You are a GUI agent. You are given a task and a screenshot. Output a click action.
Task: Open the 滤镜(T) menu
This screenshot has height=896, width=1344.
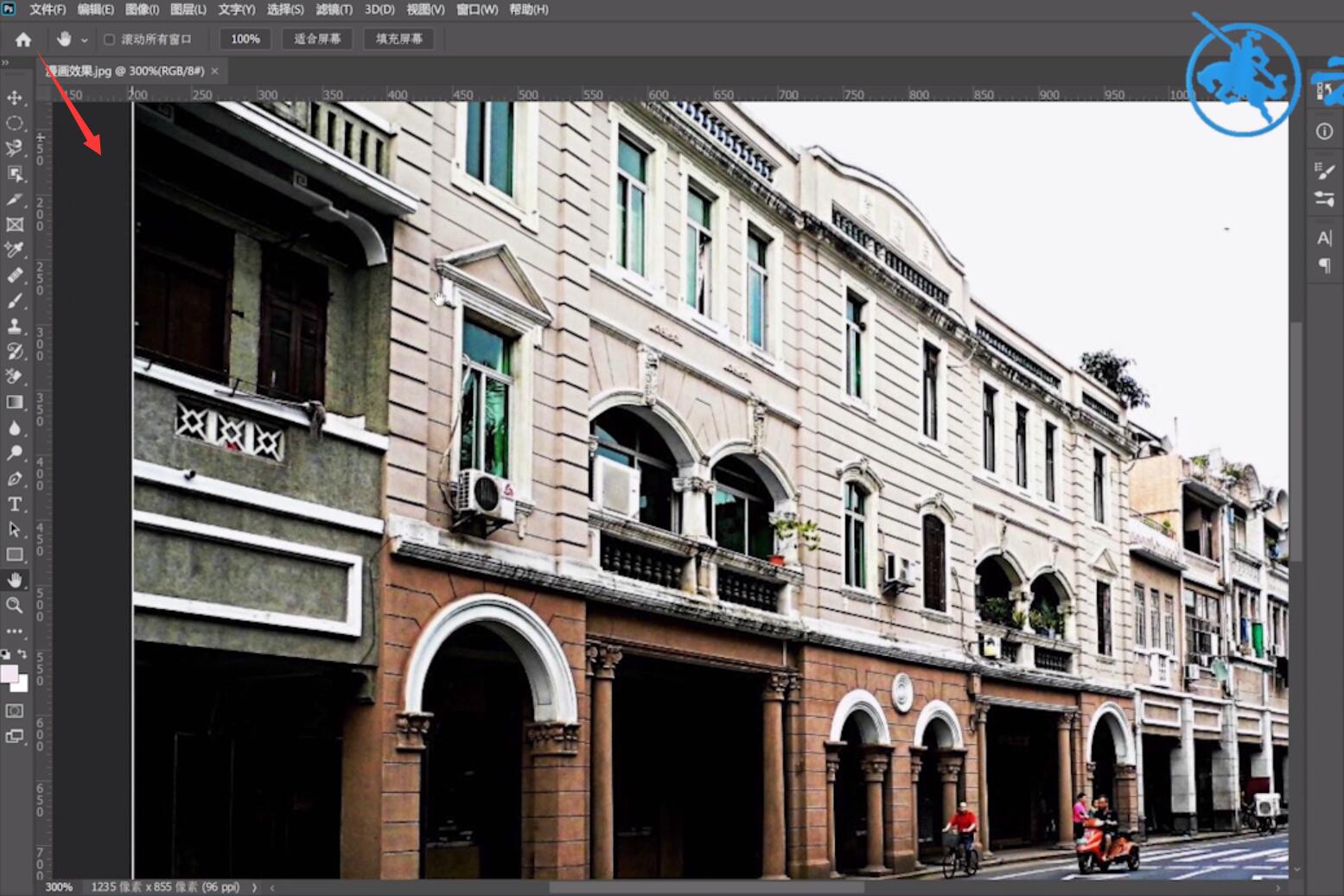click(334, 10)
